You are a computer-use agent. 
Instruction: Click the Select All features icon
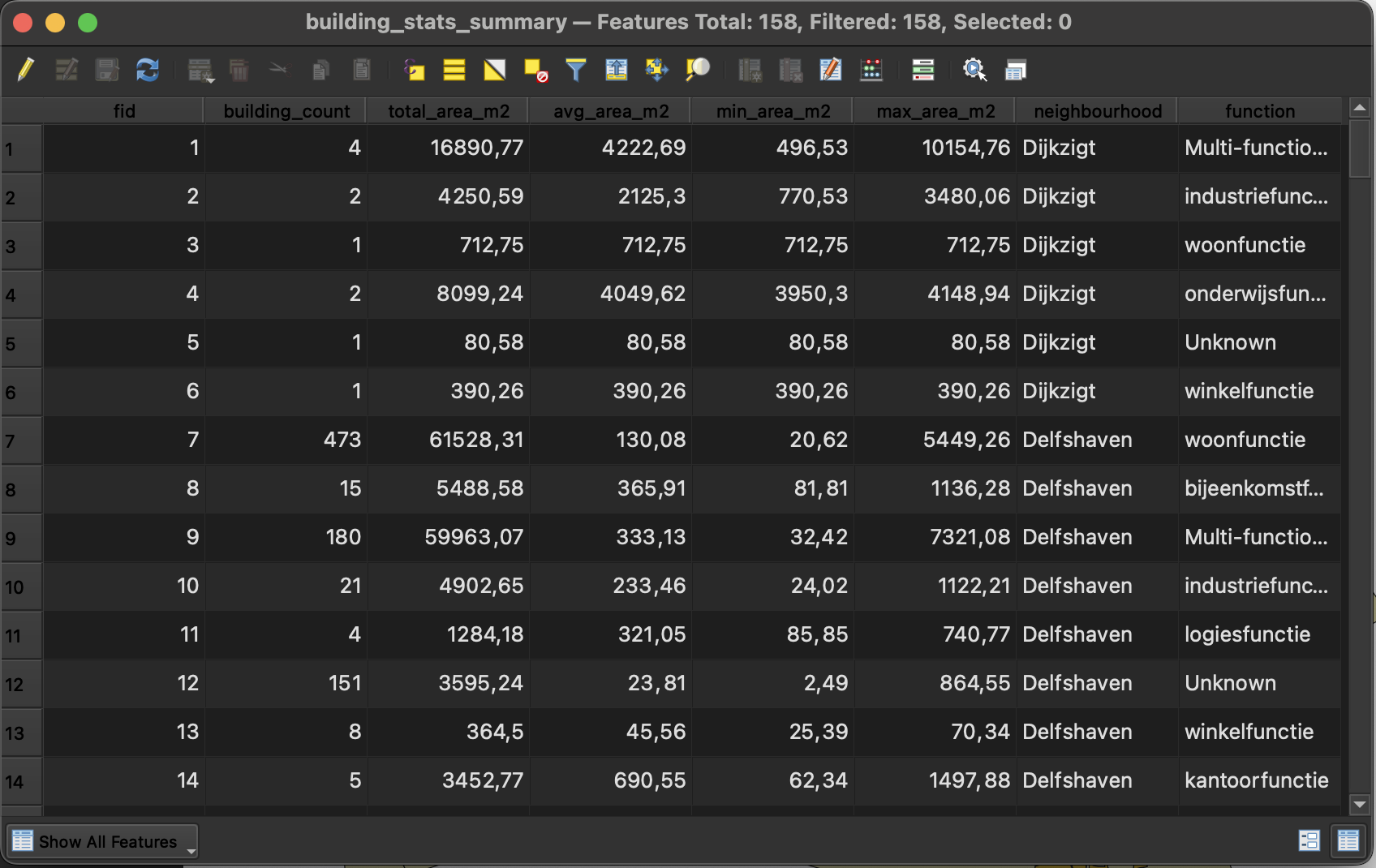point(454,70)
